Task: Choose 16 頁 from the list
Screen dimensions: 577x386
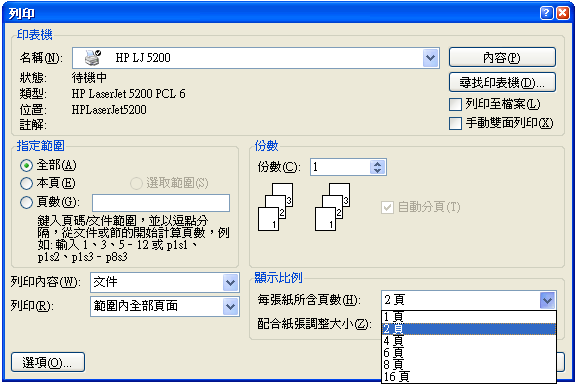Action: pos(469,376)
